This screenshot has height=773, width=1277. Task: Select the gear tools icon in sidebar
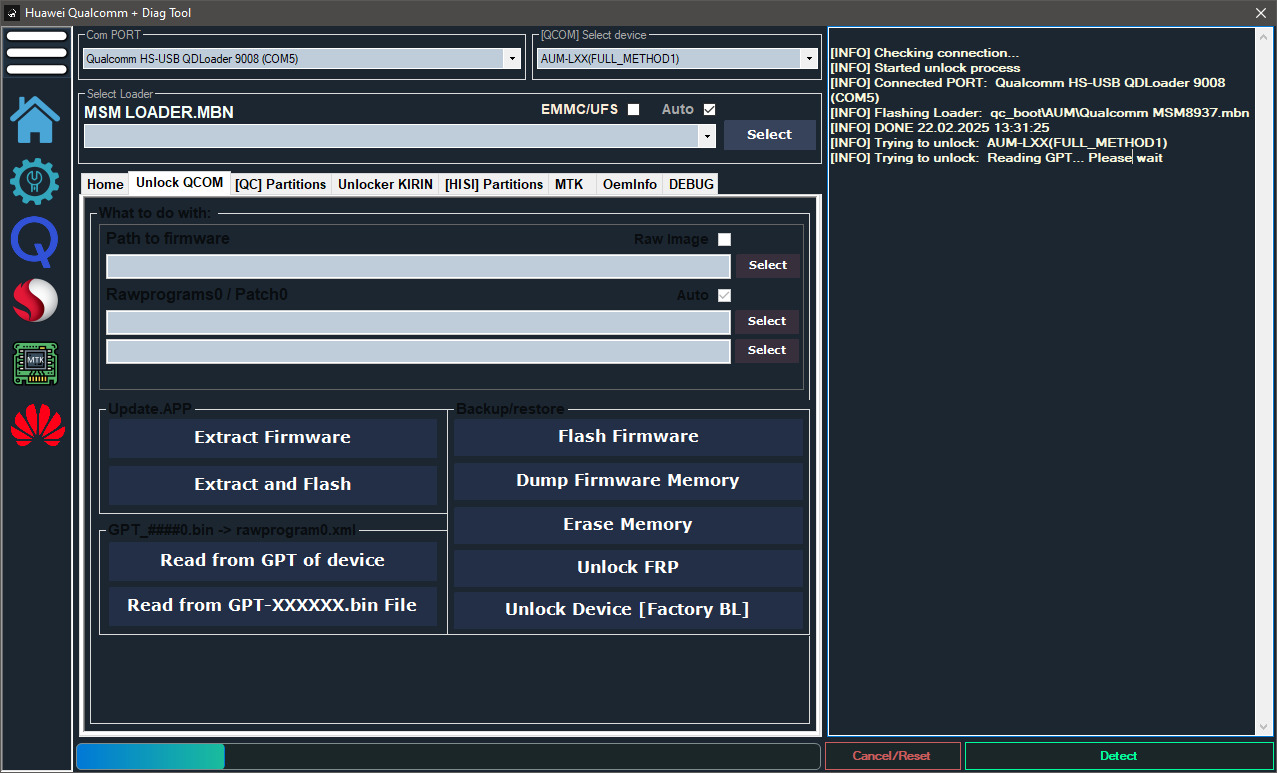pos(35,181)
